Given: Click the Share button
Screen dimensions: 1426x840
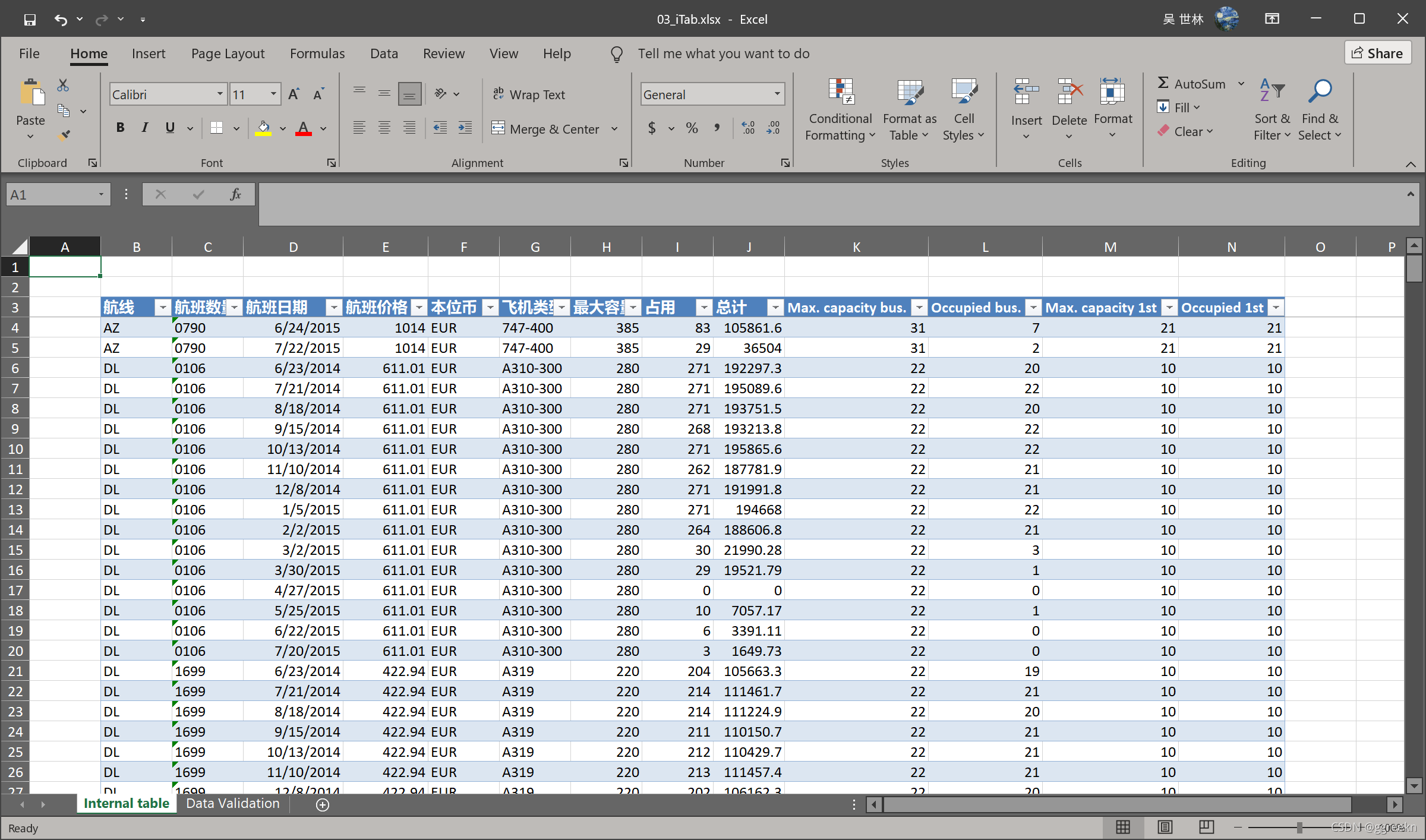Looking at the screenshot, I should (x=1377, y=53).
